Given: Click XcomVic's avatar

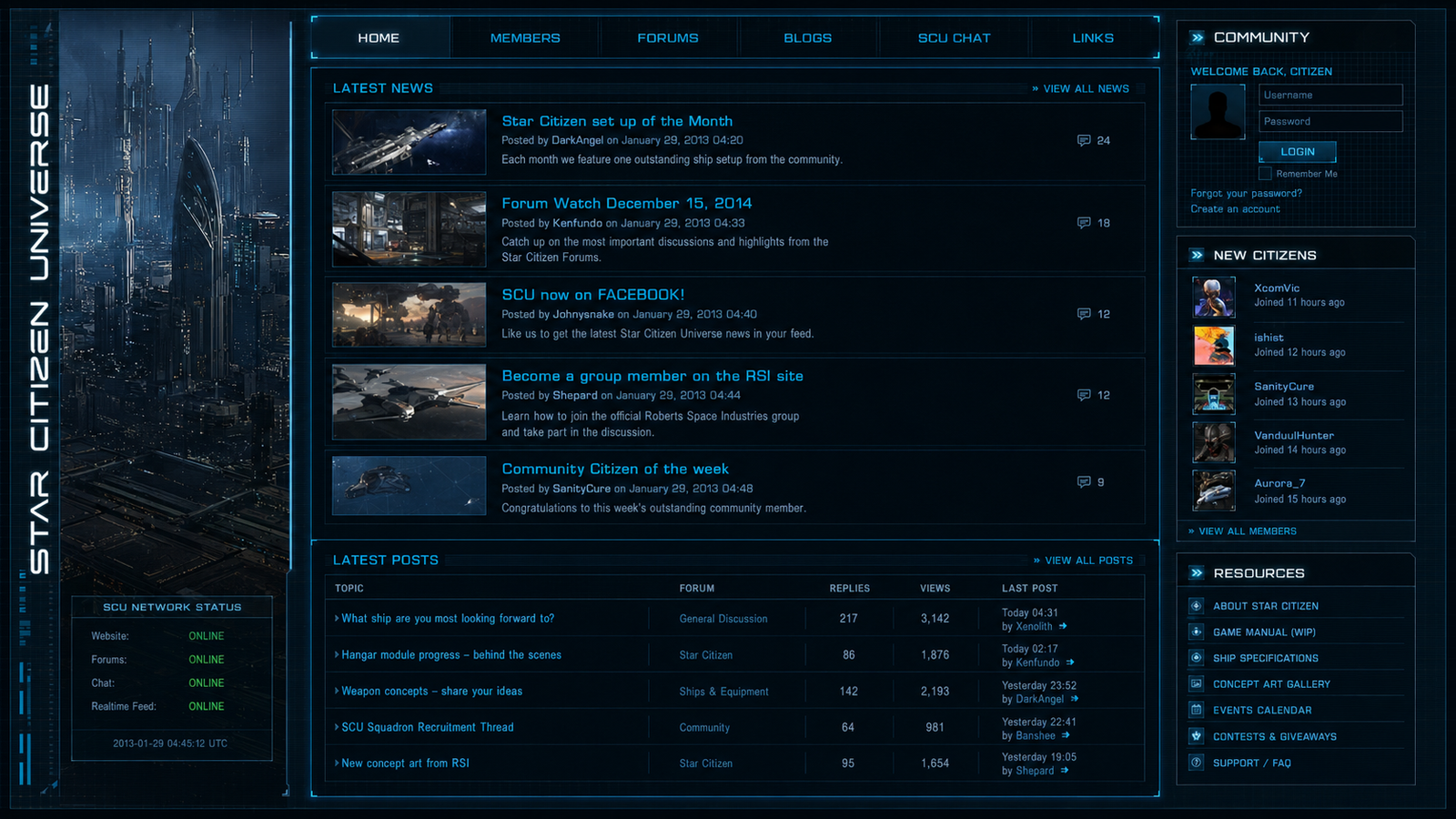Looking at the screenshot, I should 1214,297.
